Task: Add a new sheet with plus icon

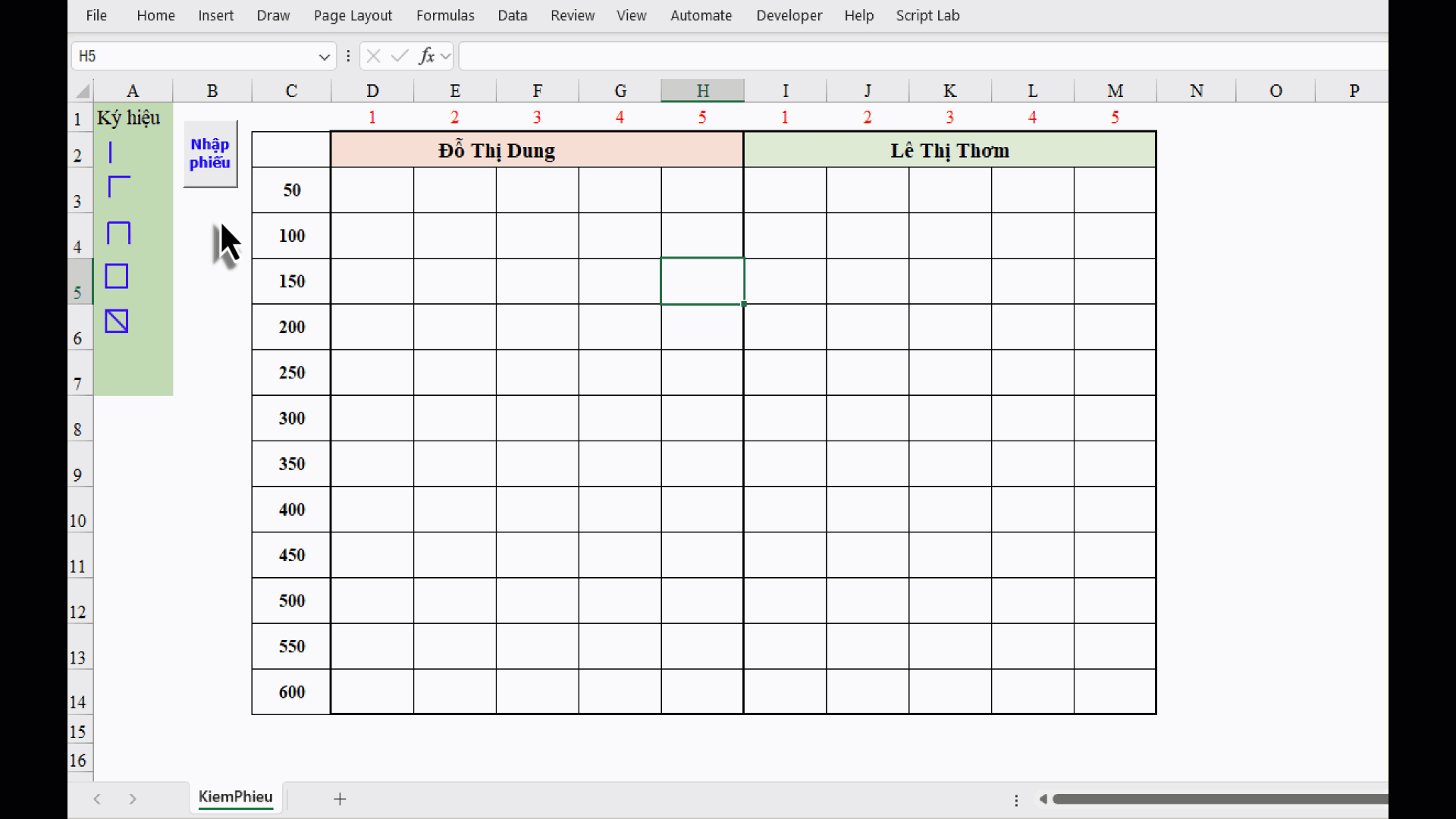Action: point(340,799)
